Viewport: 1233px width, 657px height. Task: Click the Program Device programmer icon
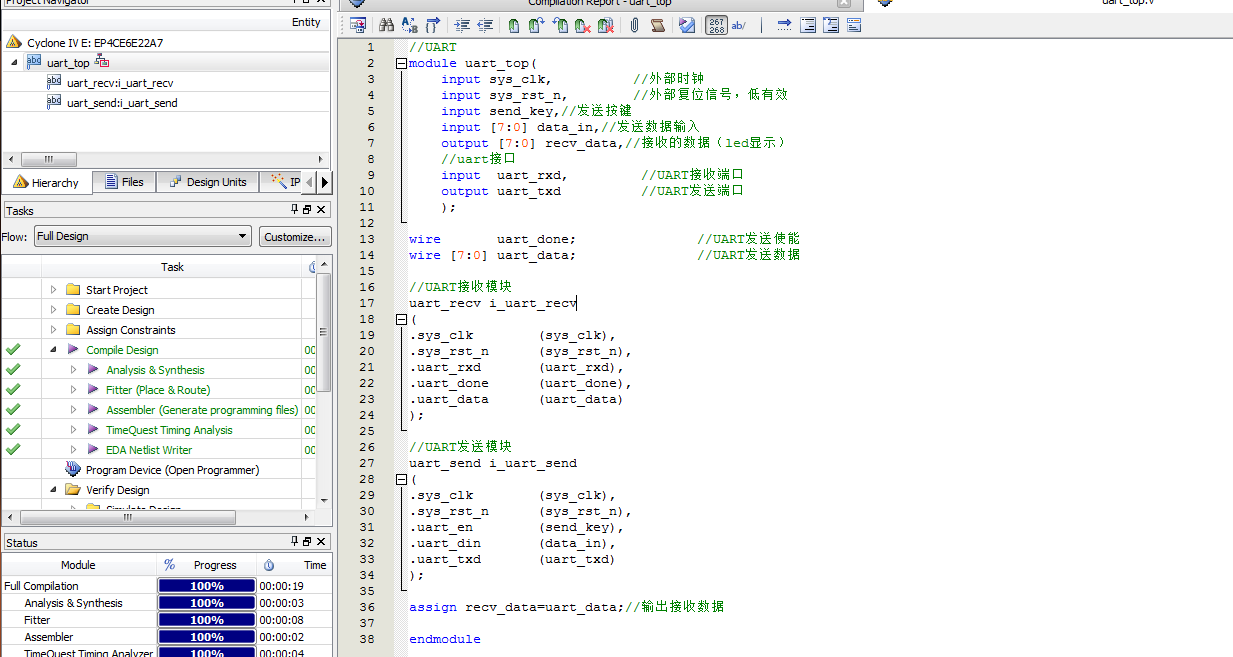click(x=73, y=470)
